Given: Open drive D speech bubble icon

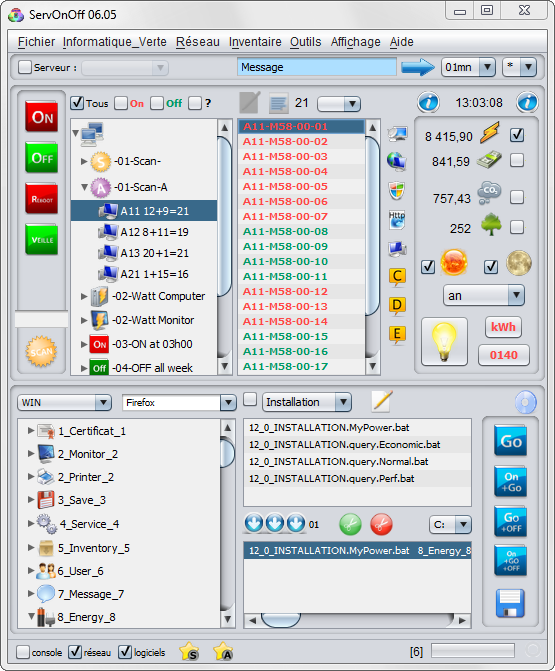Looking at the screenshot, I should pyautogui.click(x=397, y=306).
